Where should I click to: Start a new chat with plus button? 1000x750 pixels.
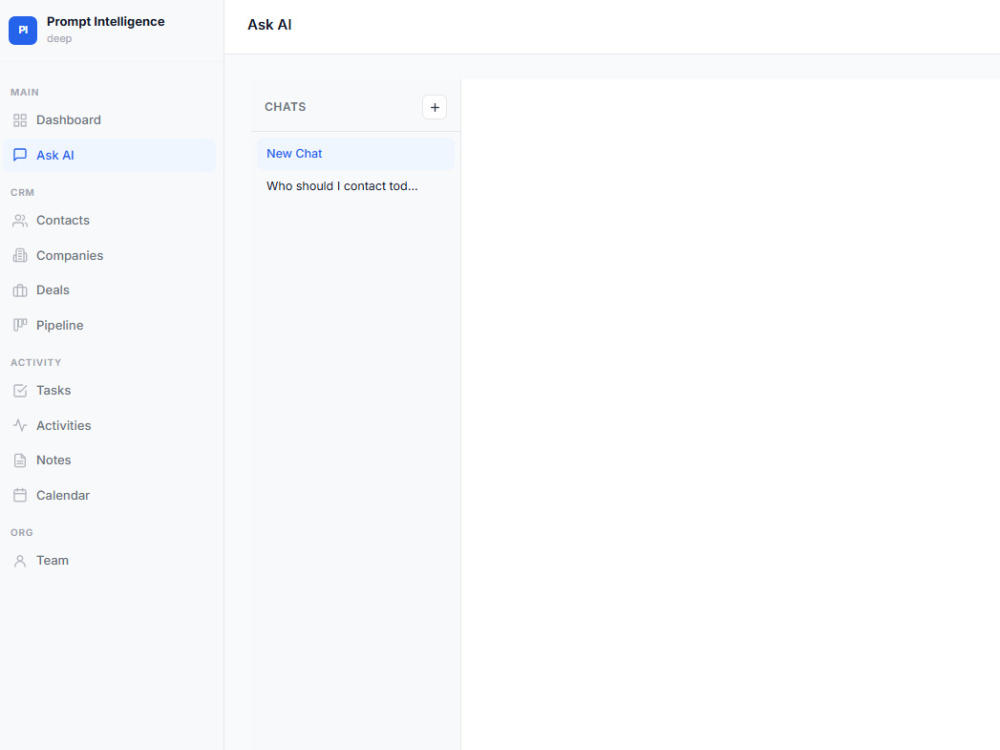pos(434,107)
